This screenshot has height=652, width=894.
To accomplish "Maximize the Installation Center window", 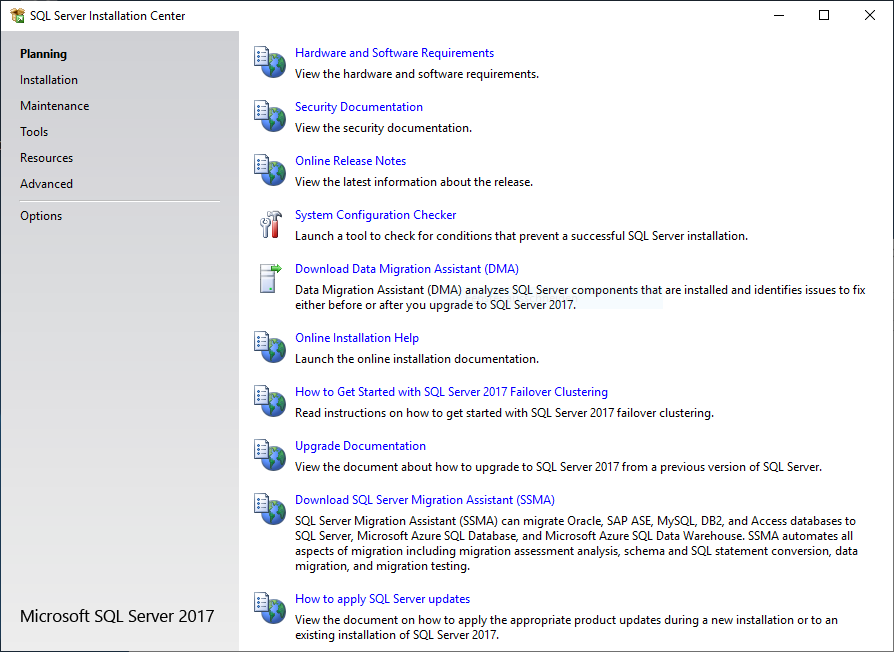I will click(x=824, y=15).
